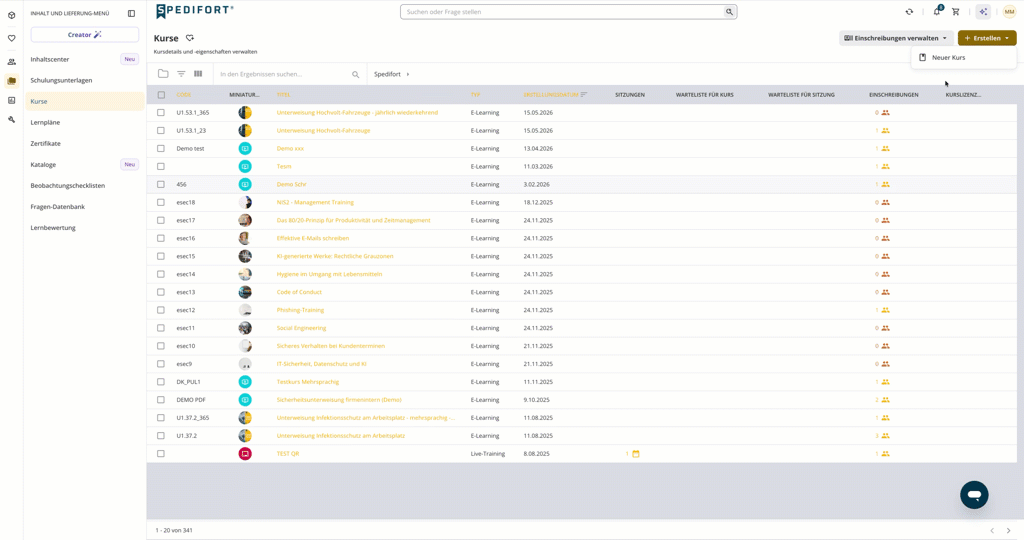The image size is (1024, 540).
Task: Open the folder view icon in toolbar
Action: pyautogui.click(x=163, y=74)
